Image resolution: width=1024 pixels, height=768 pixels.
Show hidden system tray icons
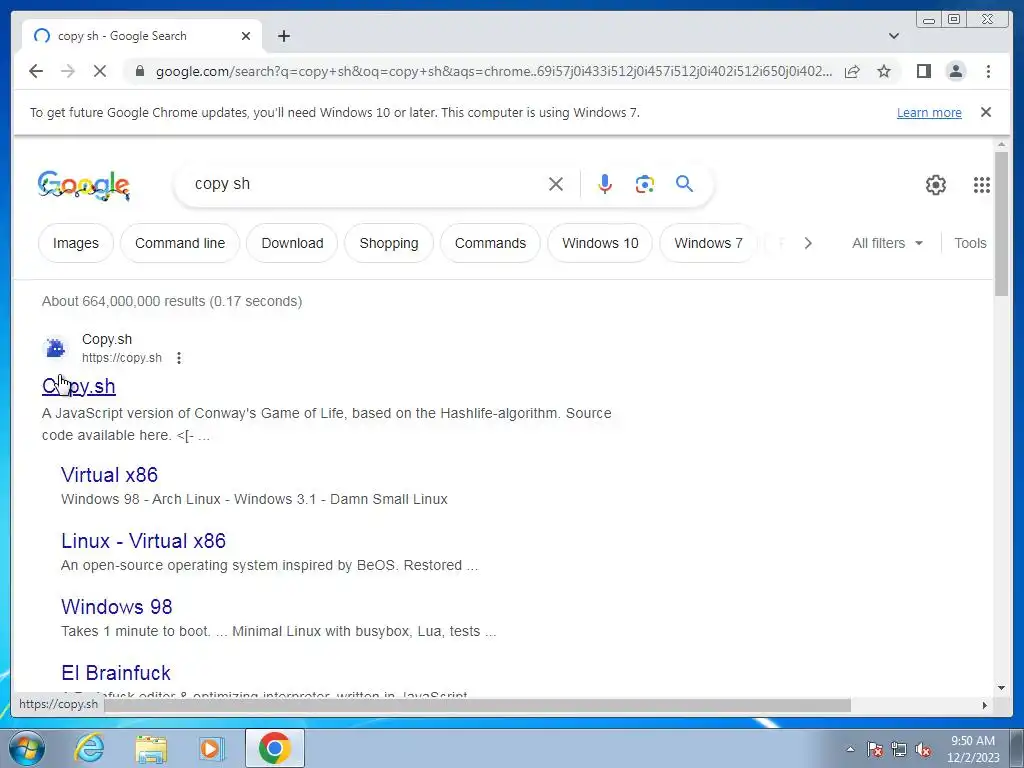[x=850, y=749]
